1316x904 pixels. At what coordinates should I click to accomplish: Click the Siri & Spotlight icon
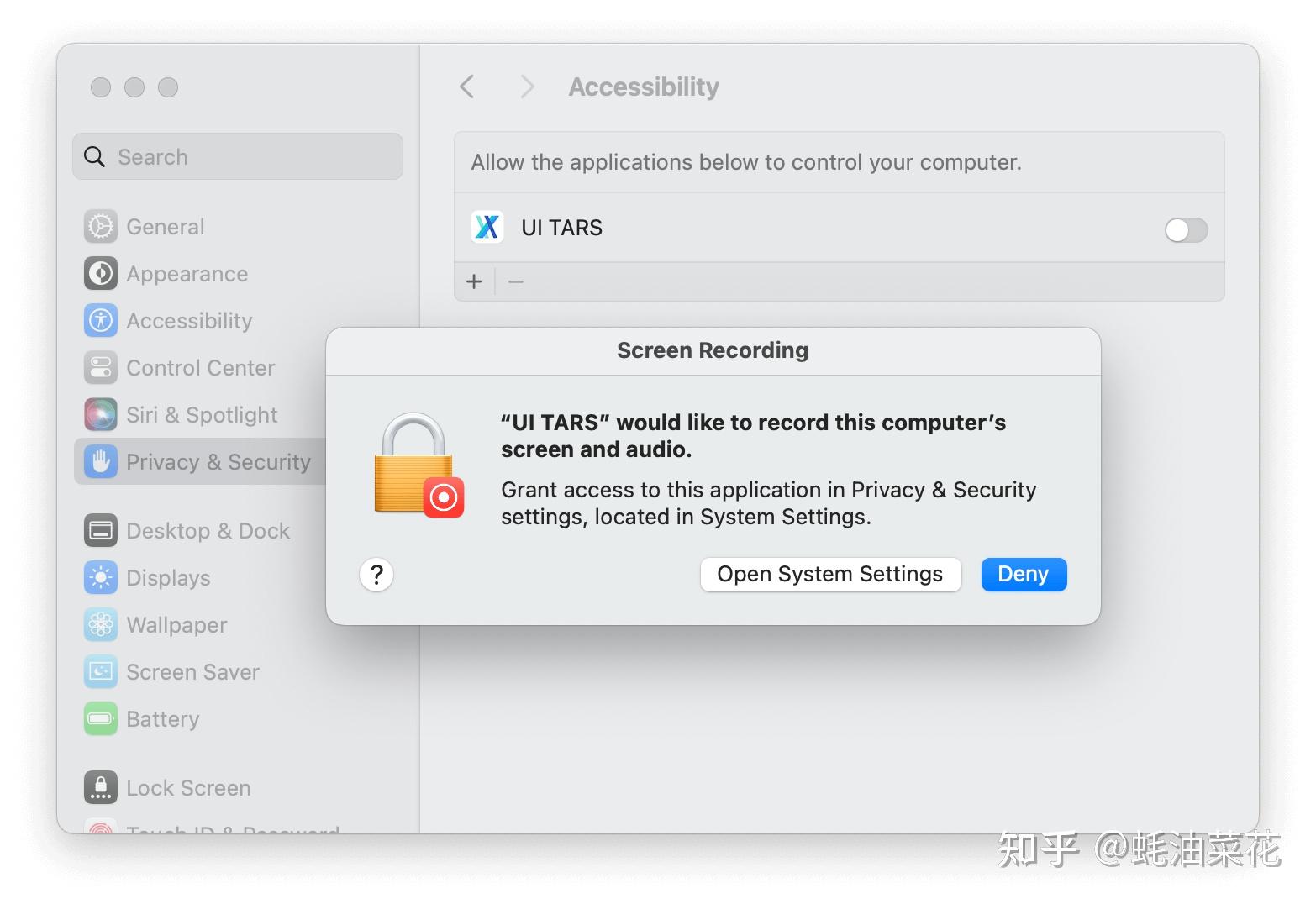click(101, 415)
